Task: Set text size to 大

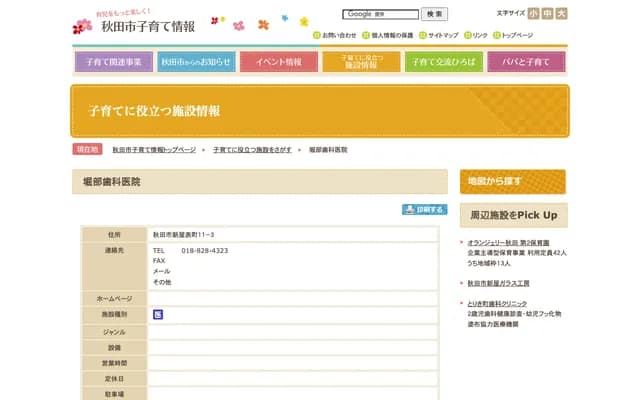Action: [561, 14]
